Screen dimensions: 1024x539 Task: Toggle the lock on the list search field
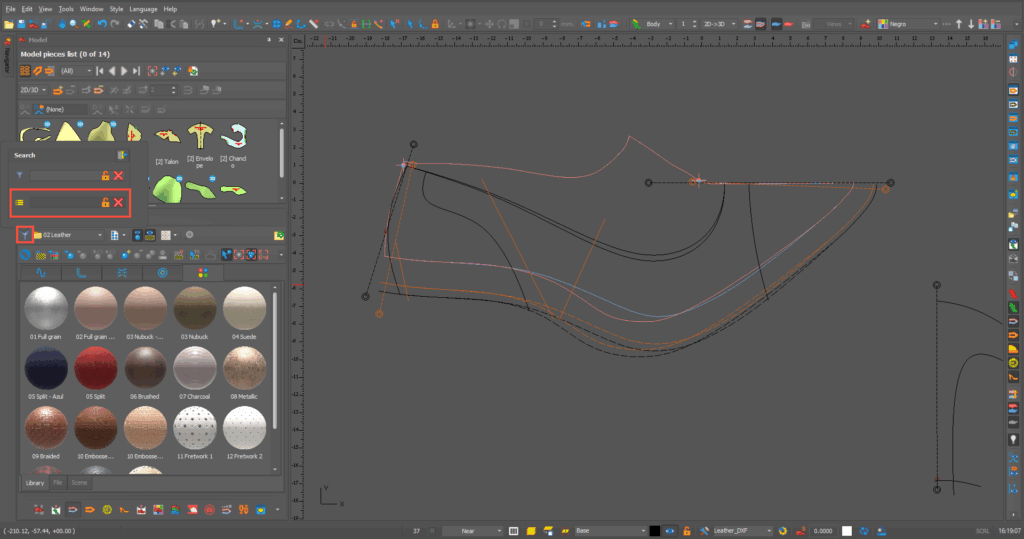105,203
